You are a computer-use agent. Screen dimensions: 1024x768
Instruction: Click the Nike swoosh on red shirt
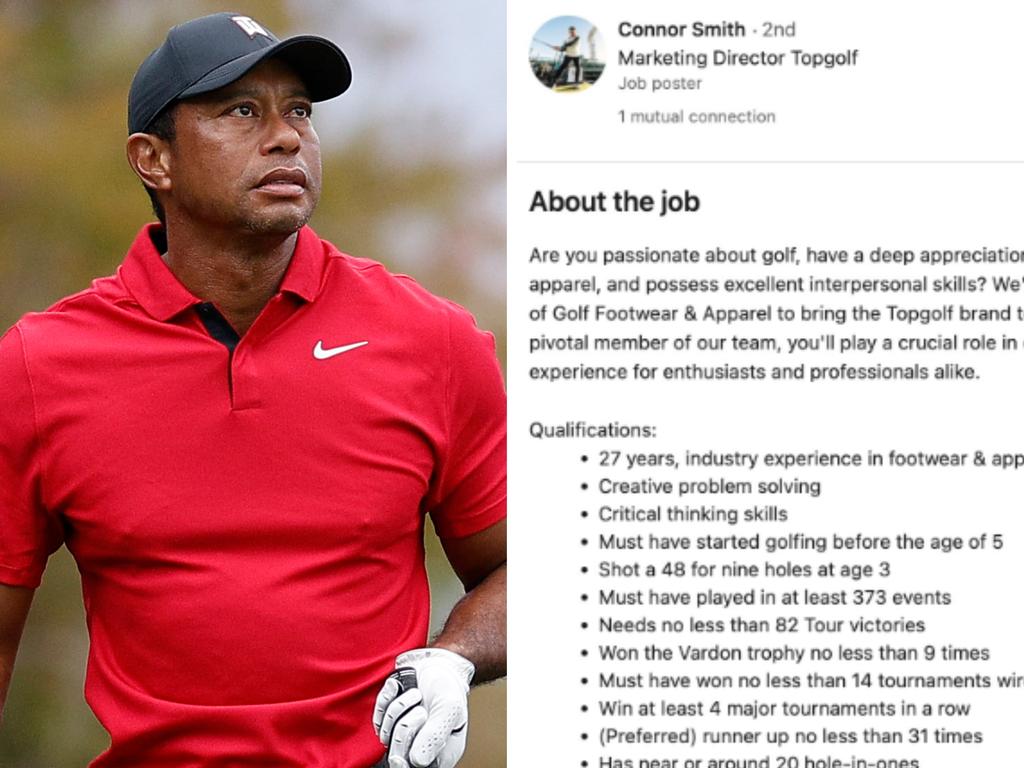[x=340, y=349]
